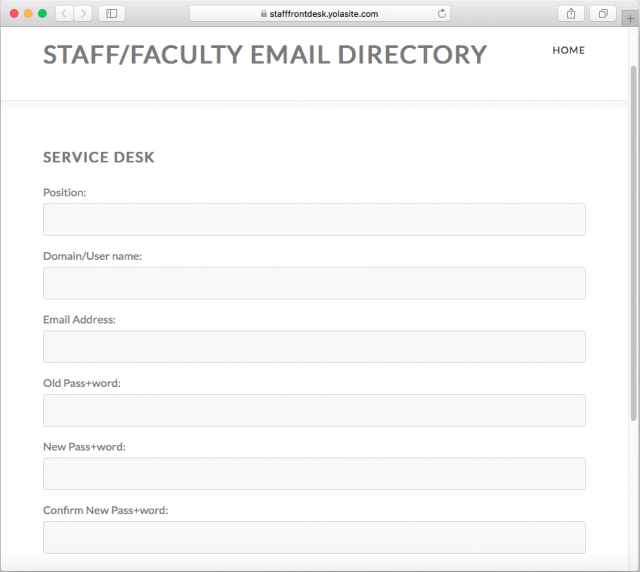Click the New Pass+word field

pos(314,474)
